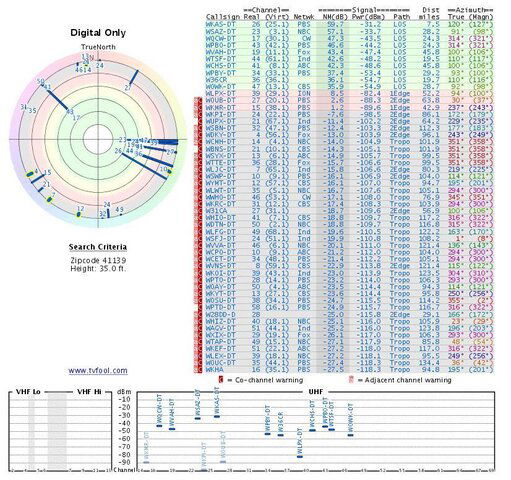
Task: Click the Netwk column header
Action: [x=303, y=17]
